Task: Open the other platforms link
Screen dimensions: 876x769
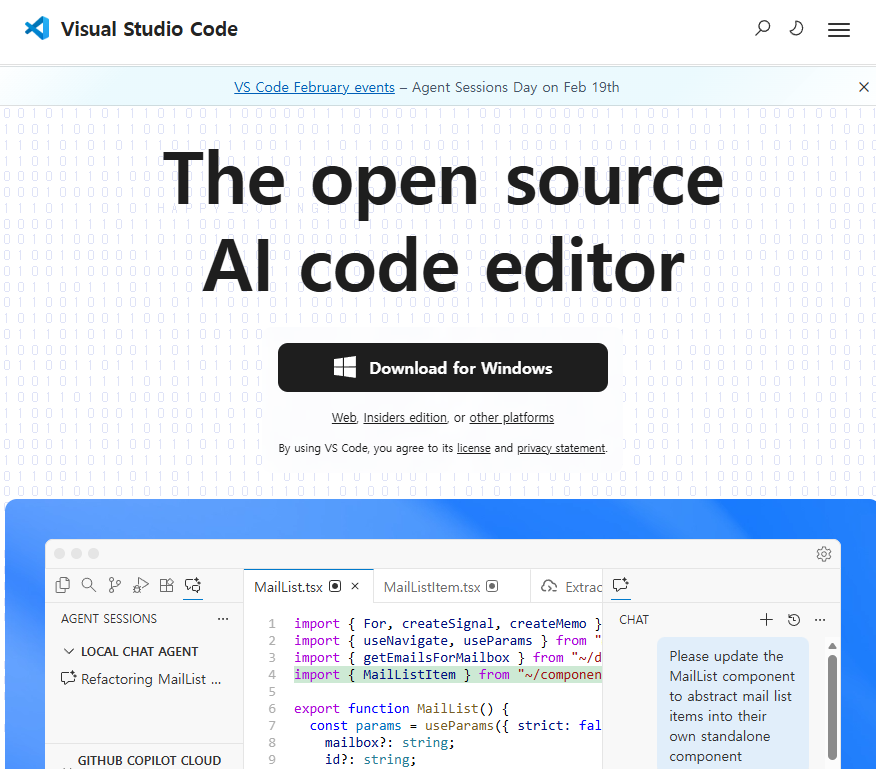Action: [x=511, y=417]
